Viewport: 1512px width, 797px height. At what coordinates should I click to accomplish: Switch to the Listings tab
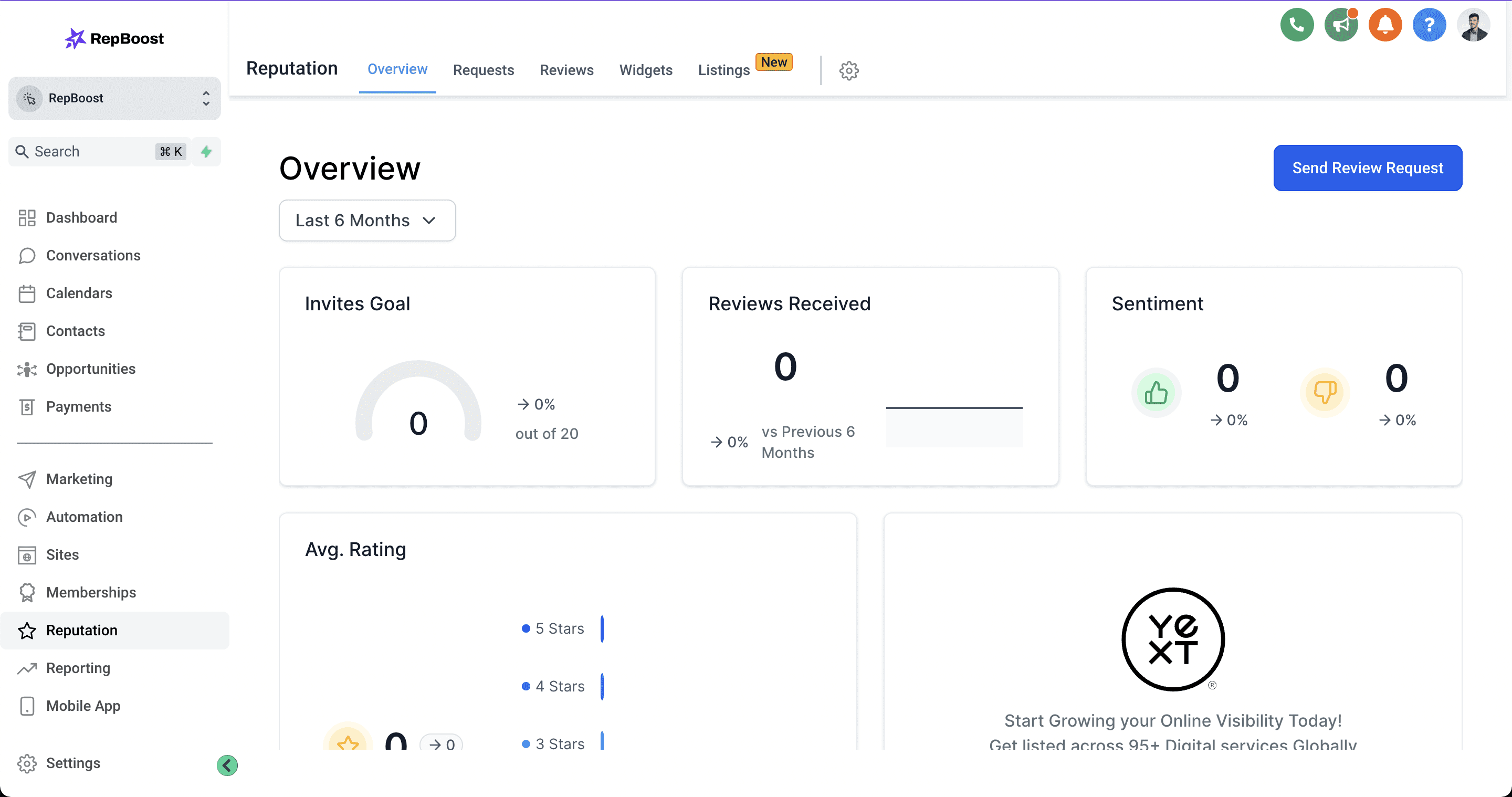coord(724,70)
